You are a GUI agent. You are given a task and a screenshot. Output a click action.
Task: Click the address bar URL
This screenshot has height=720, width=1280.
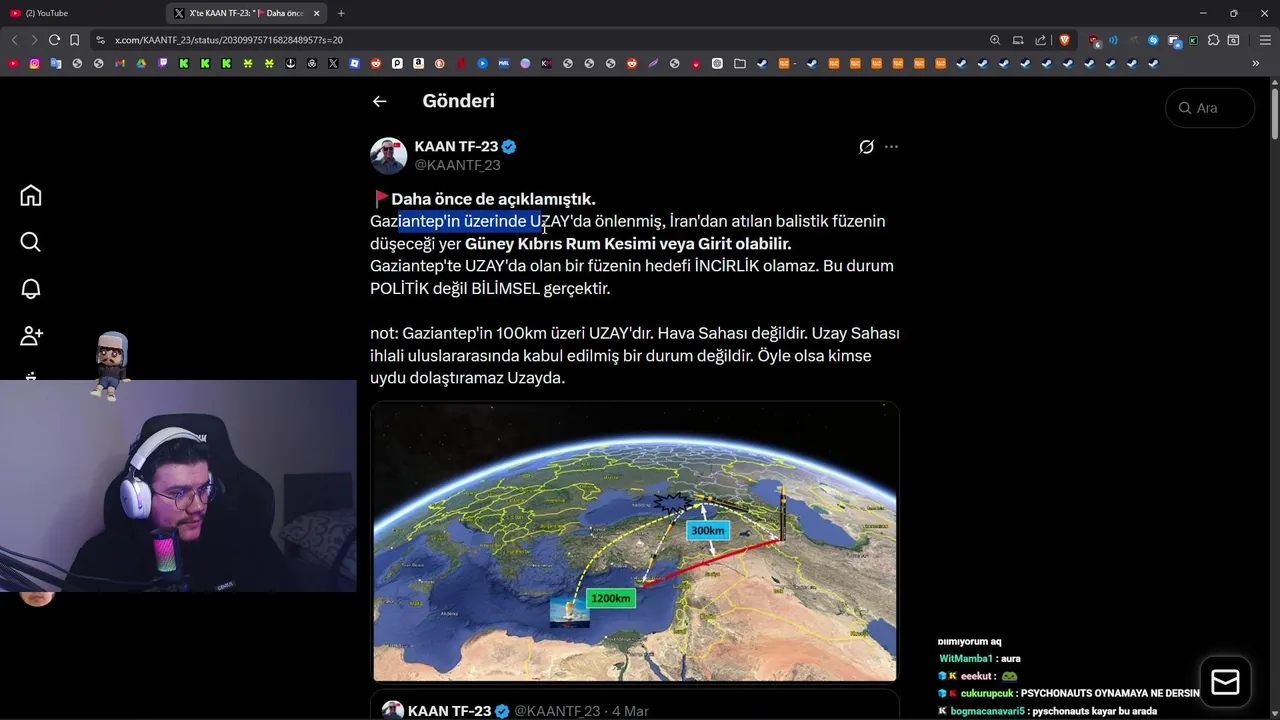[229, 40]
